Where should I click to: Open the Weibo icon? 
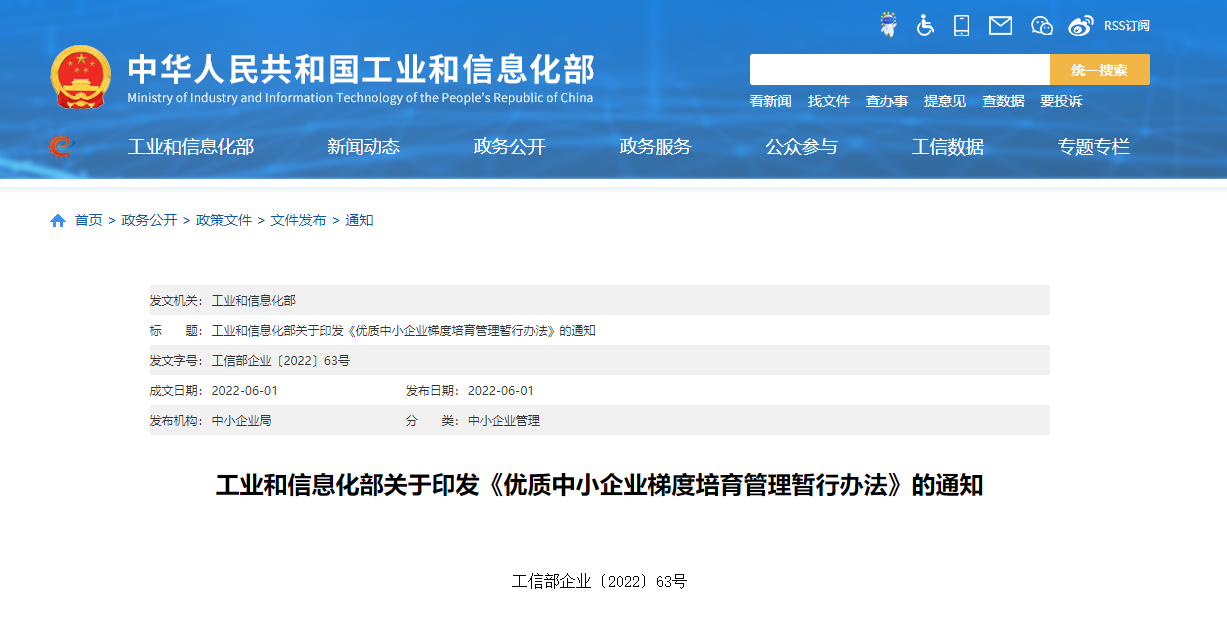click(x=1081, y=25)
